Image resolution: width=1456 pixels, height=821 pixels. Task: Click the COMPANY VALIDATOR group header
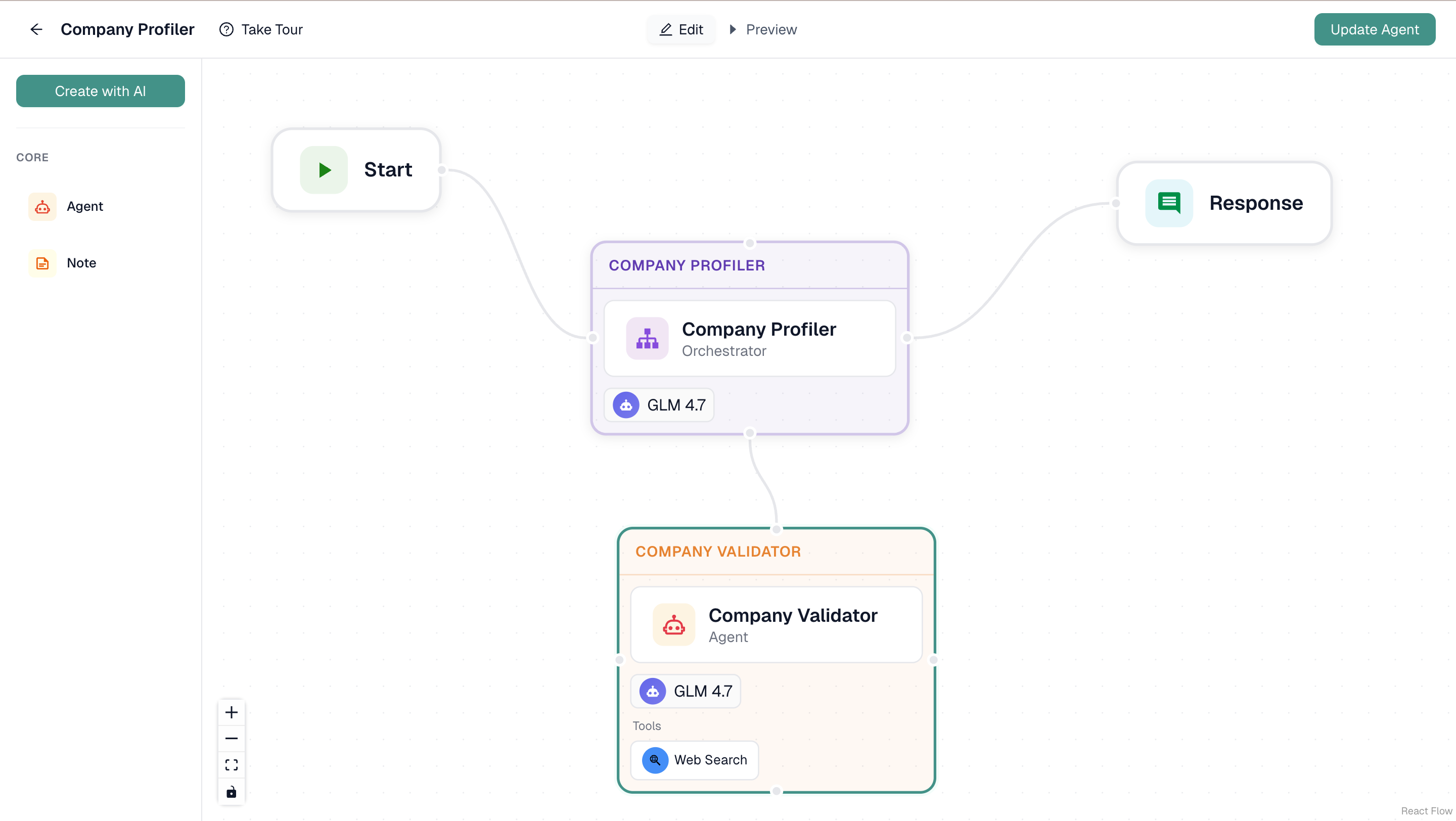coord(718,551)
